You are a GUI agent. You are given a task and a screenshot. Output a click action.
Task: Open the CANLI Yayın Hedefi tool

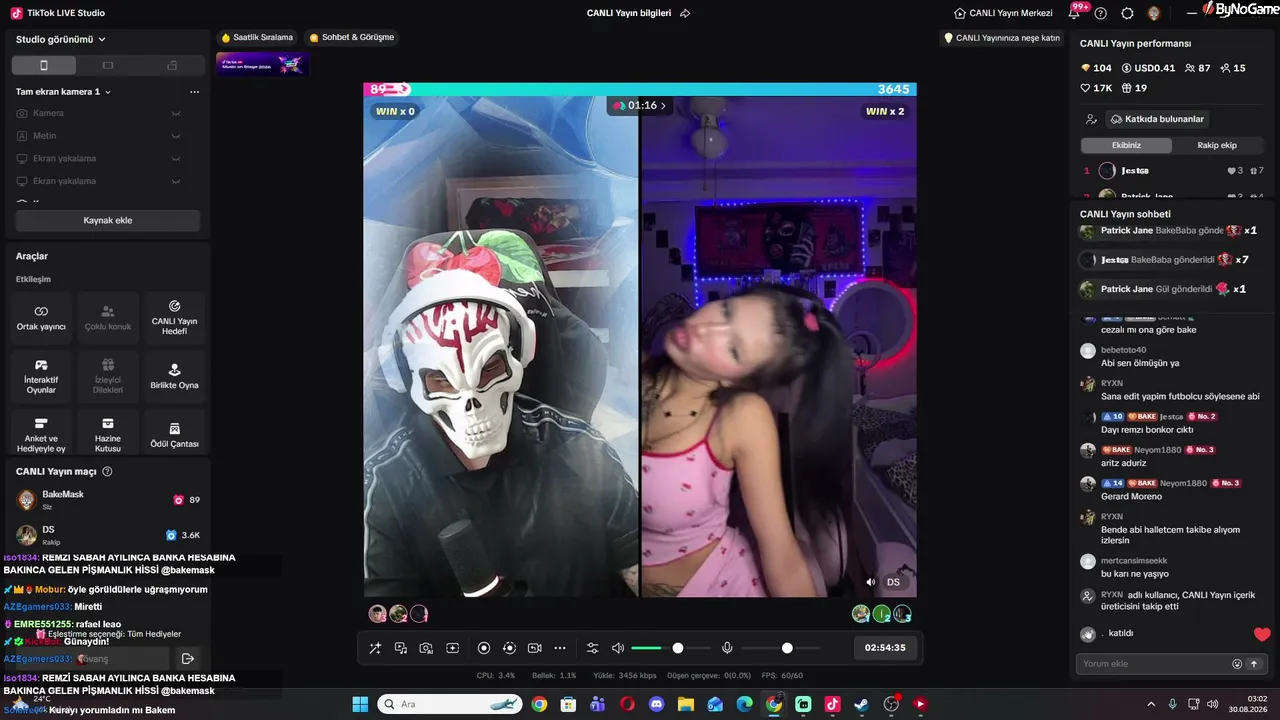tap(174, 318)
